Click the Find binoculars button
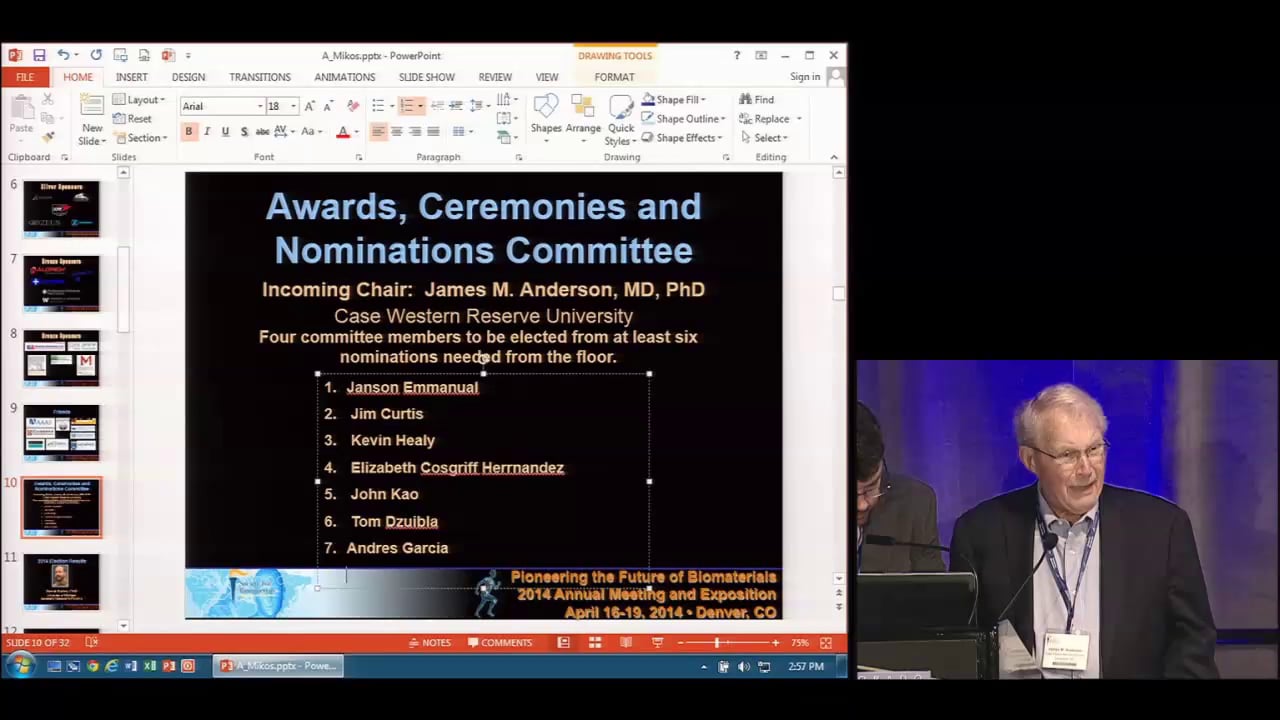The width and height of the screenshot is (1280, 720). 756,99
